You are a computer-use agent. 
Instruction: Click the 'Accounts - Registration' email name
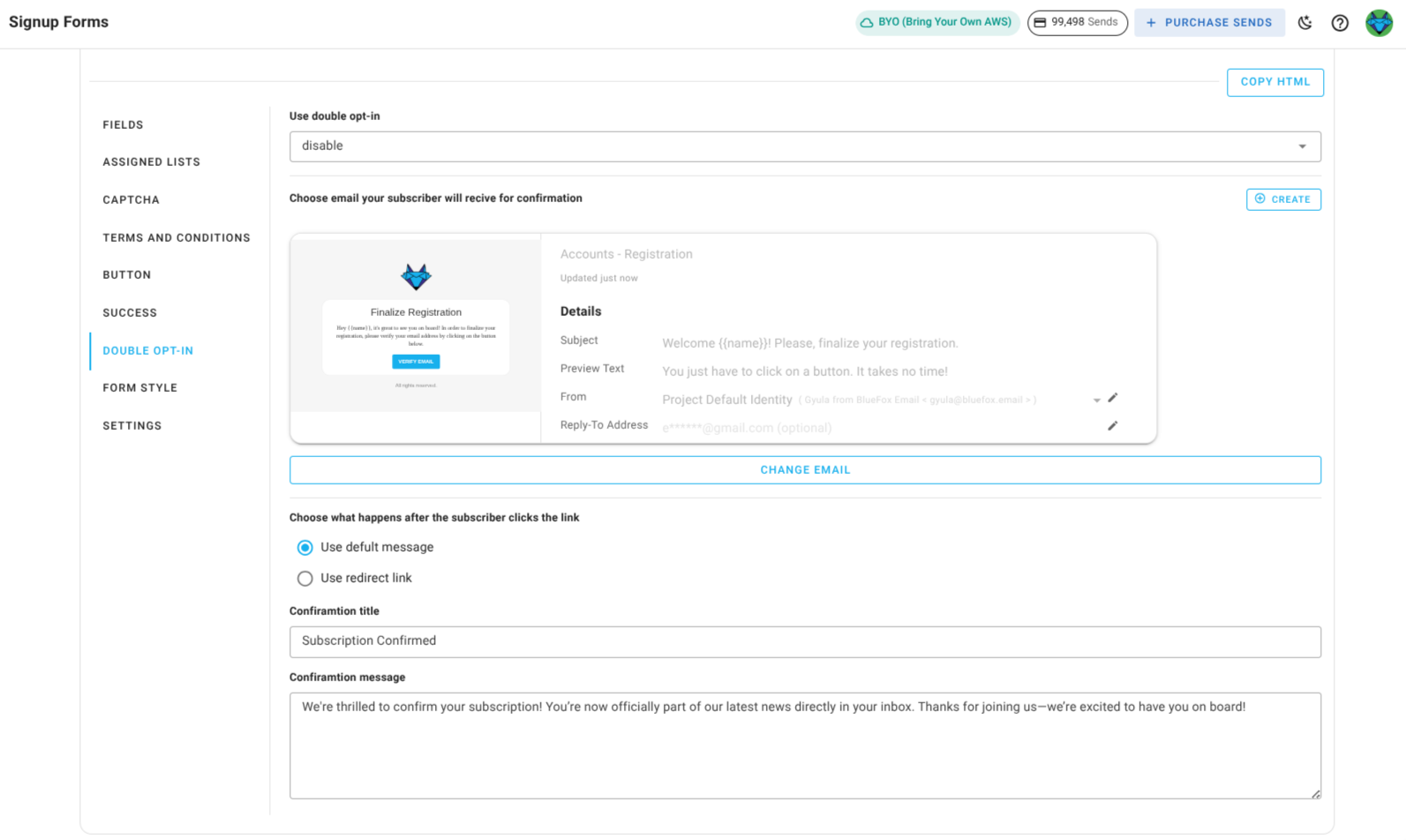[x=626, y=254]
